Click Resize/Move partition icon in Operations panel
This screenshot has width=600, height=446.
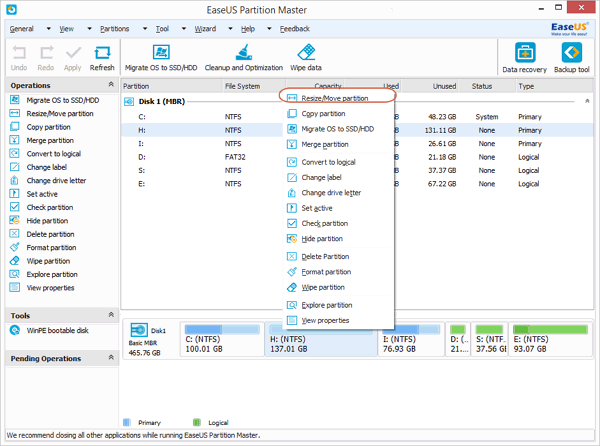(15, 113)
